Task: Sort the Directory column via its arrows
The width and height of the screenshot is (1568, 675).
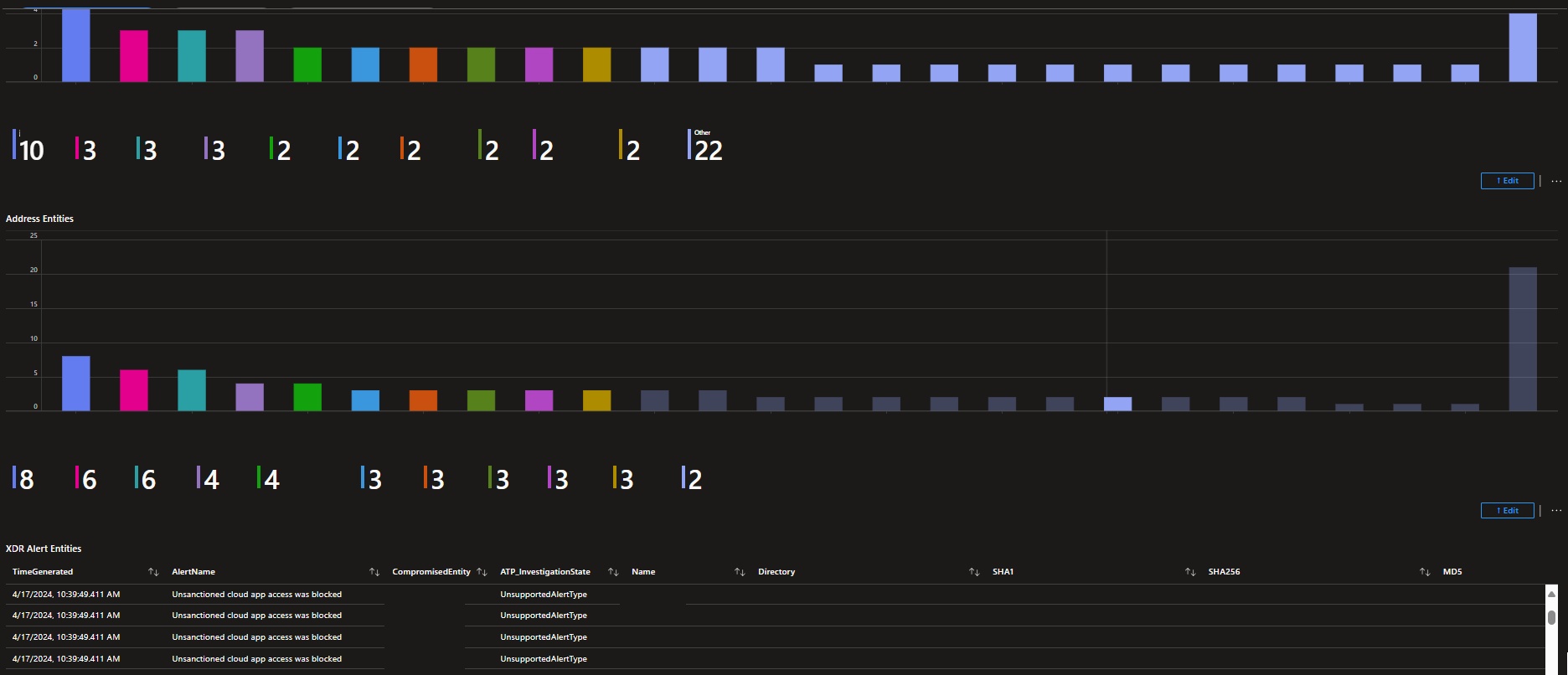Action: click(974, 572)
